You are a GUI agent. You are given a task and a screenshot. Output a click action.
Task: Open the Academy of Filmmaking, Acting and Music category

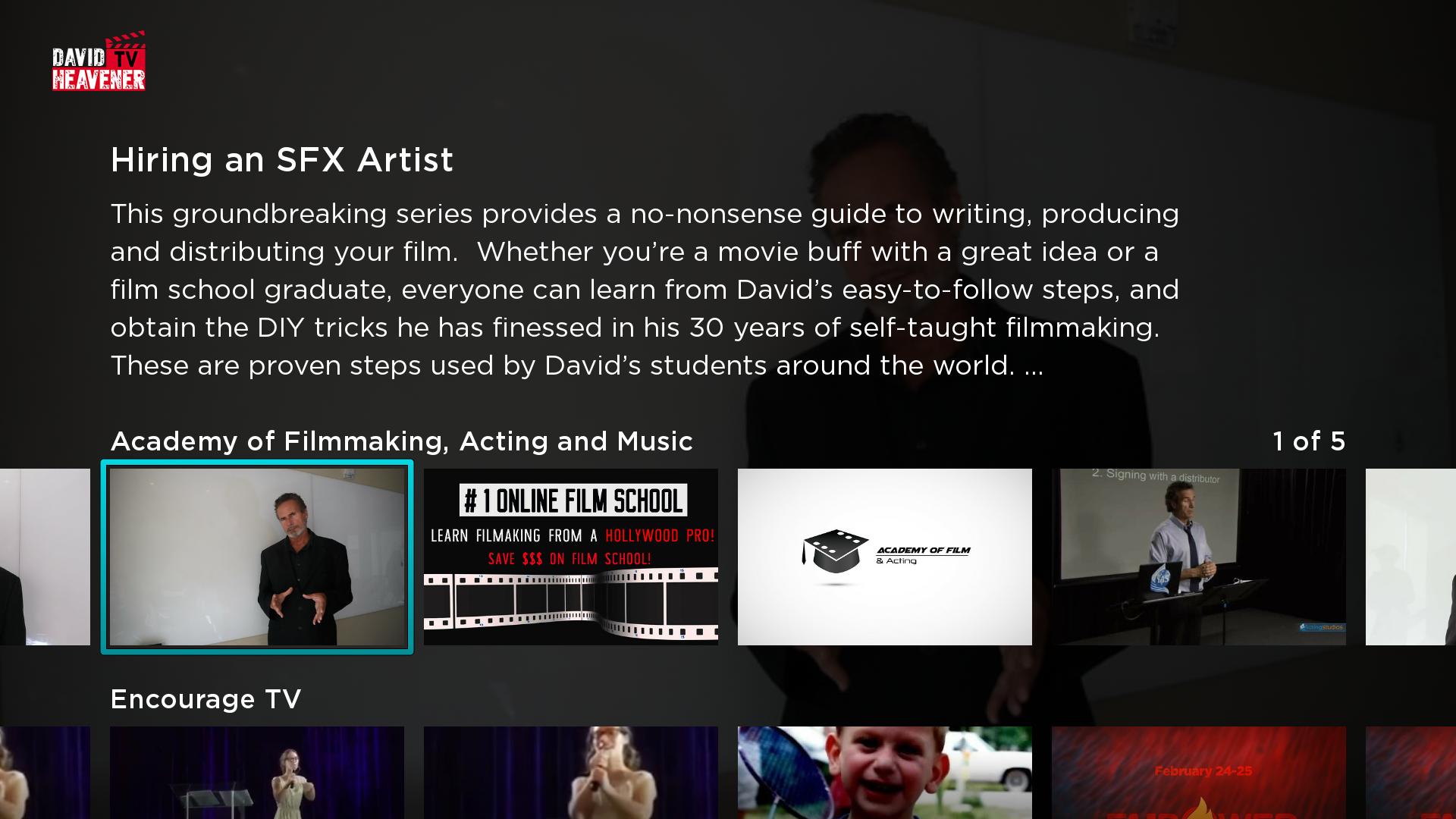[x=402, y=441]
